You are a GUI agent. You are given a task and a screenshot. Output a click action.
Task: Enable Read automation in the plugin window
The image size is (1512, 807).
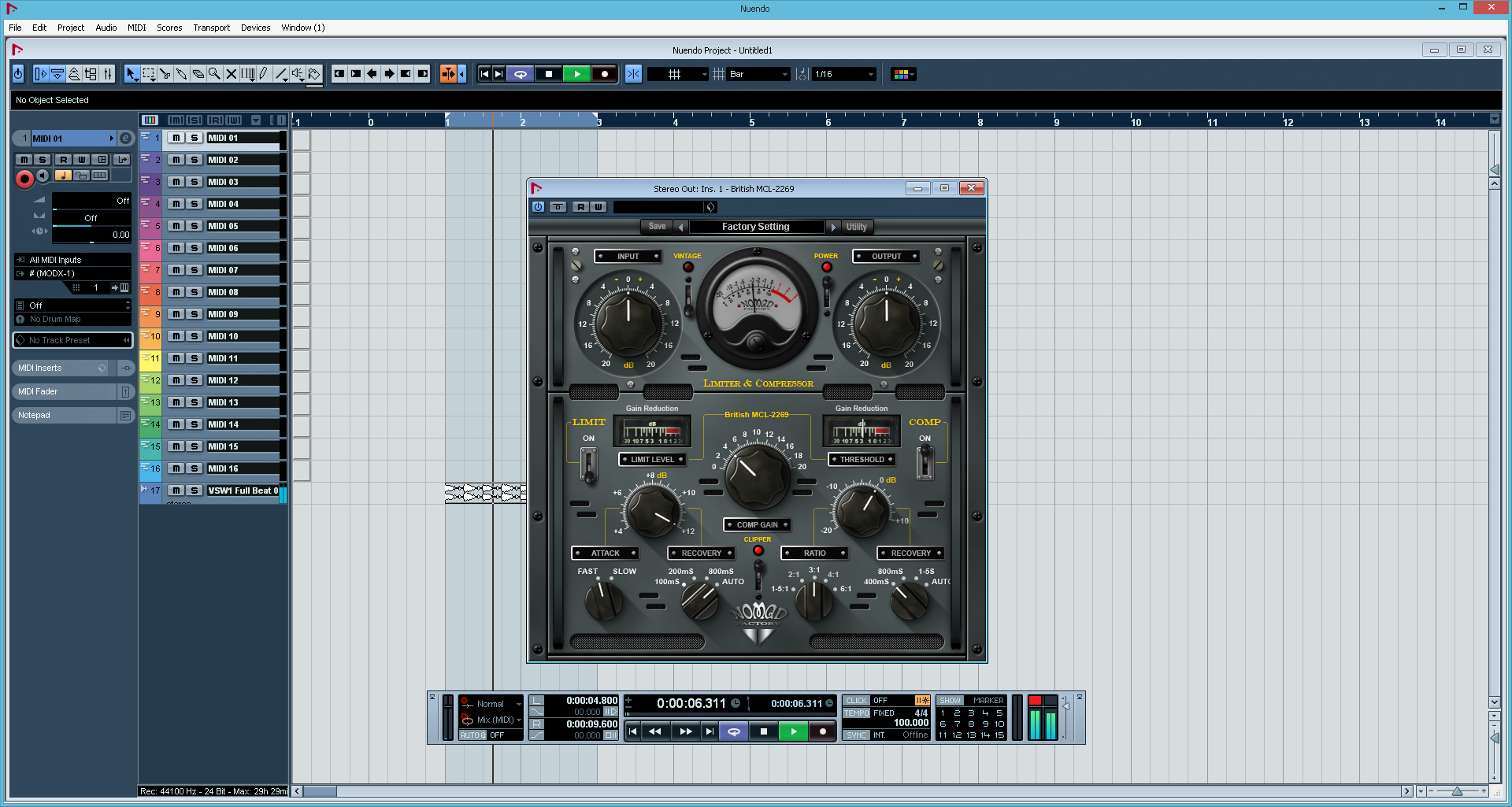[581, 207]
